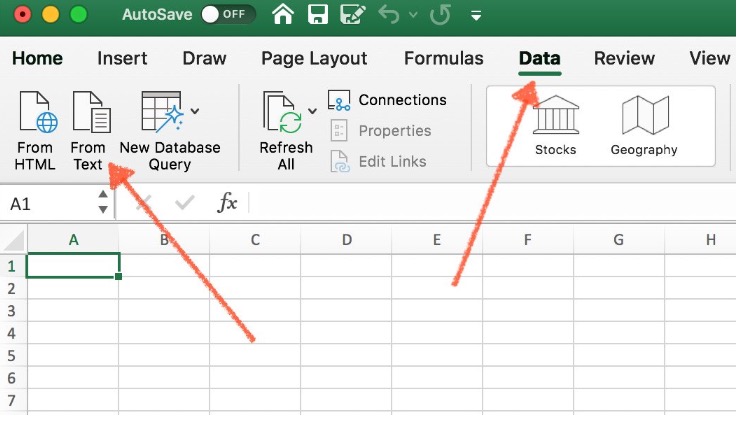The height and width of the screenshot is (421, 740).
Task: Click the green full-screen window button
Action: click(78, 15)
